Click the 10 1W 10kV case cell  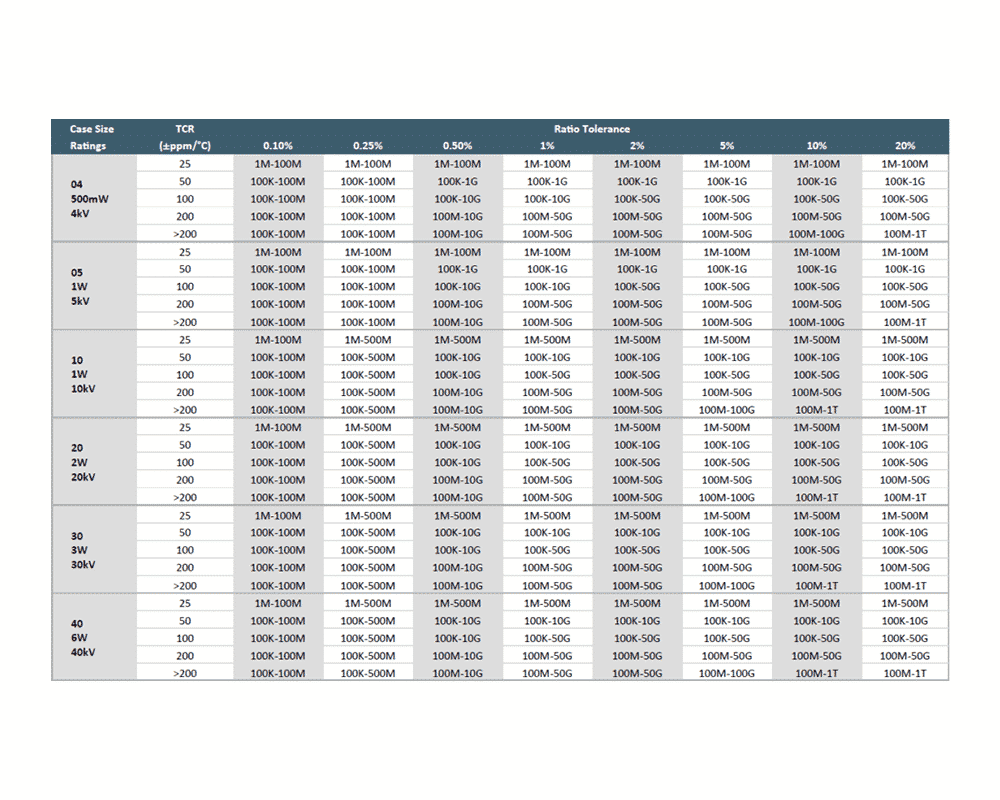click(94, 374)
